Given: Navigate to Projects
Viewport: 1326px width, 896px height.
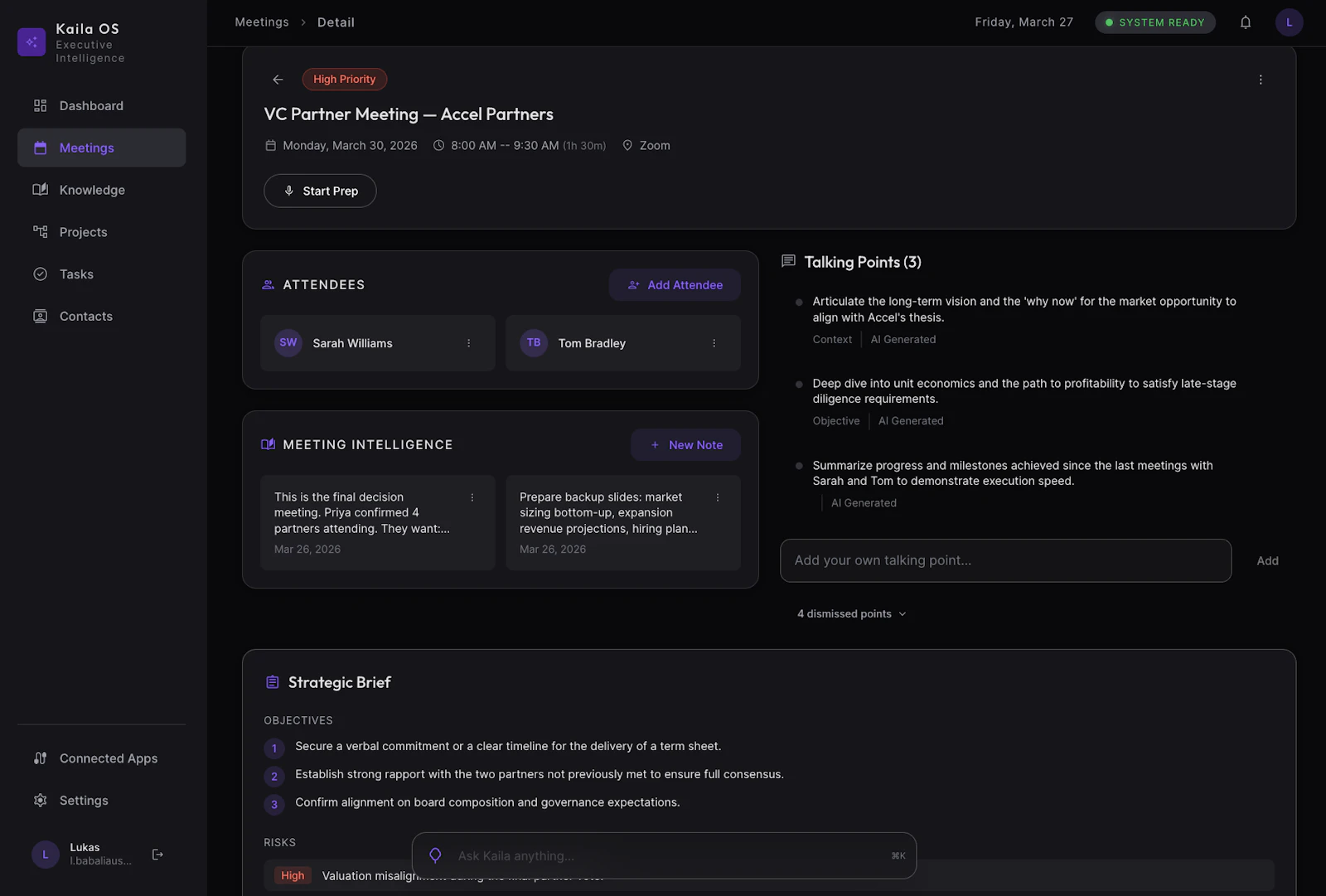Looking at the screenshot, I should click(101, 232).
